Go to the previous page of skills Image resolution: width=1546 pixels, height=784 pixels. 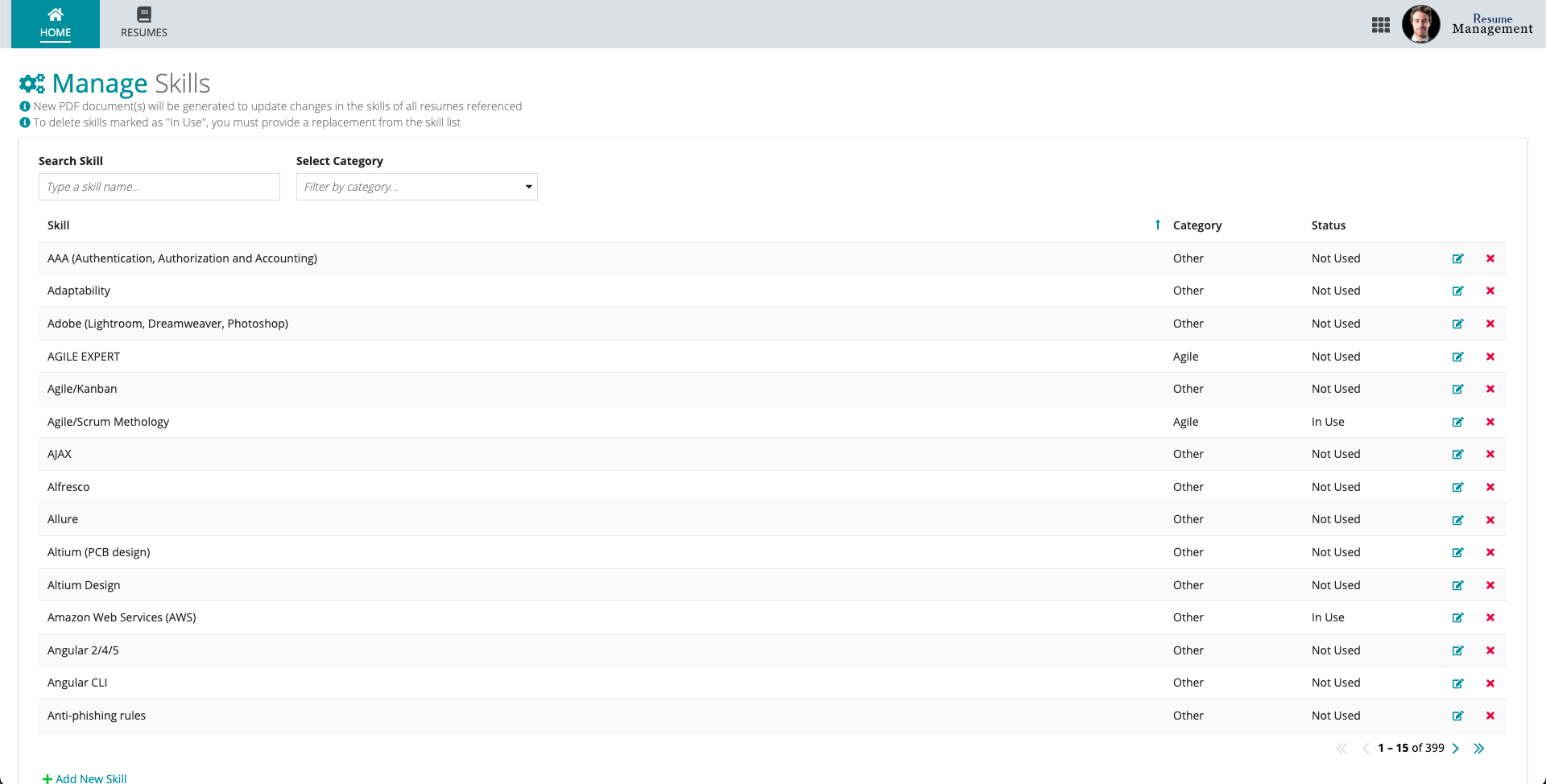point(1366,749)
